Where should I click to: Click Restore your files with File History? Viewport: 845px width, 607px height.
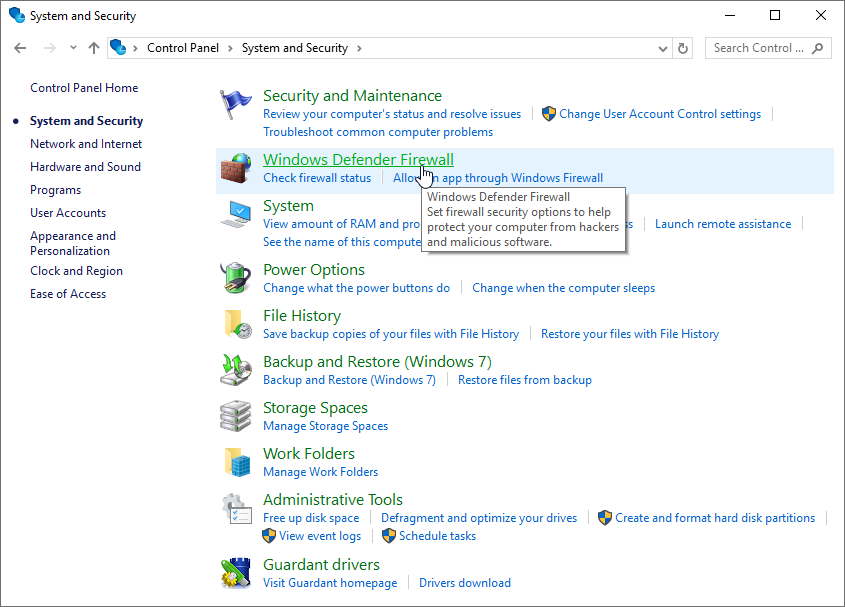point(630,334)
